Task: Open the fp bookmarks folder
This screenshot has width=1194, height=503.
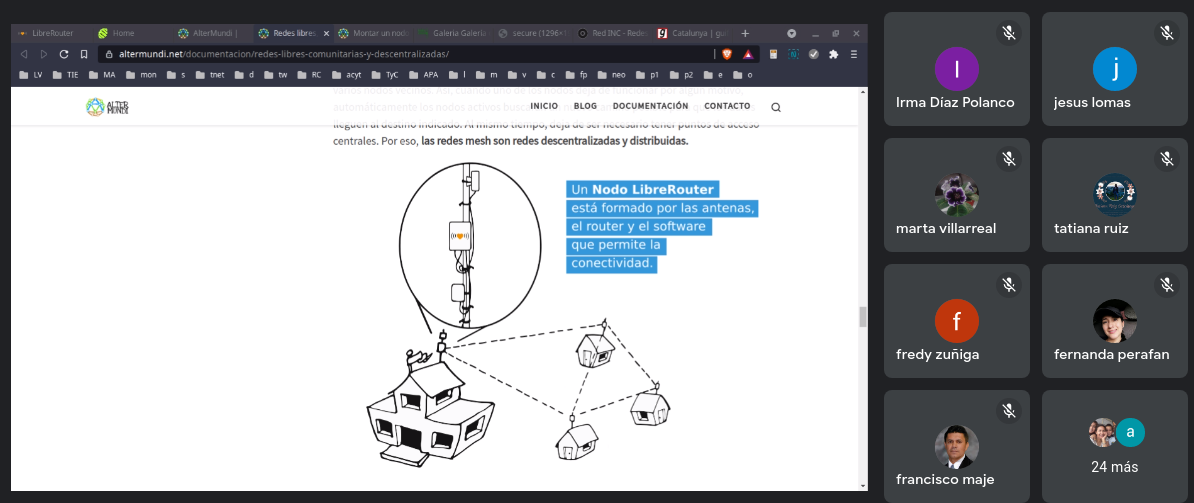Action: pos(578,75)
